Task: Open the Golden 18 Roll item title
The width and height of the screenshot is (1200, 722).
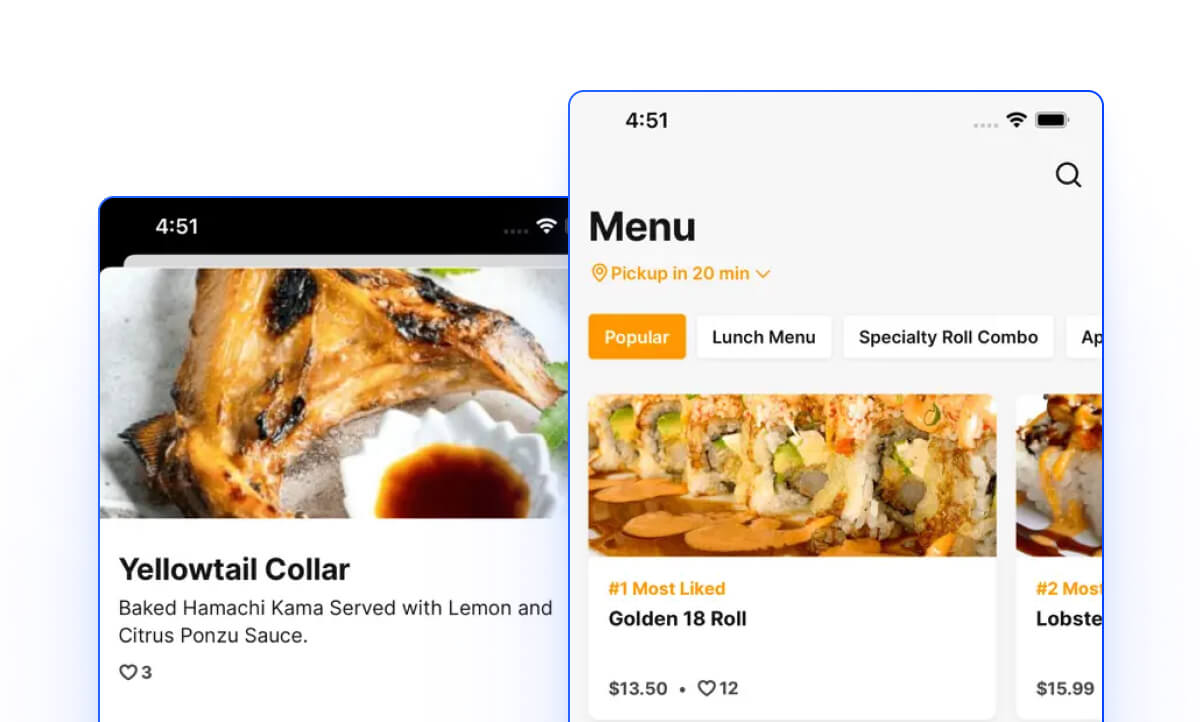Action: [x=677, y=619]
